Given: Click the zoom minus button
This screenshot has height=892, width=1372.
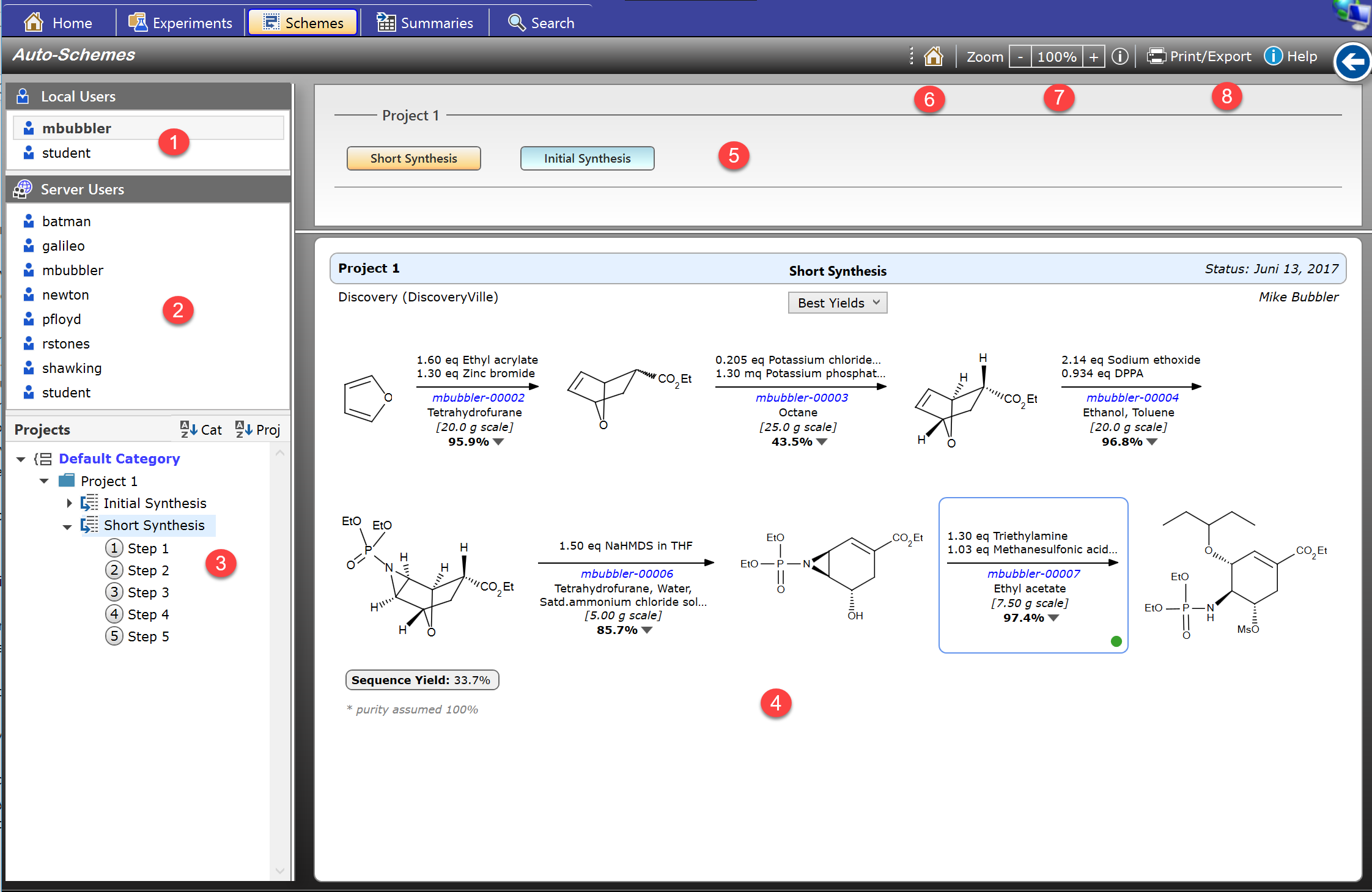Looking at the screenshot, I should (1020, 57).
